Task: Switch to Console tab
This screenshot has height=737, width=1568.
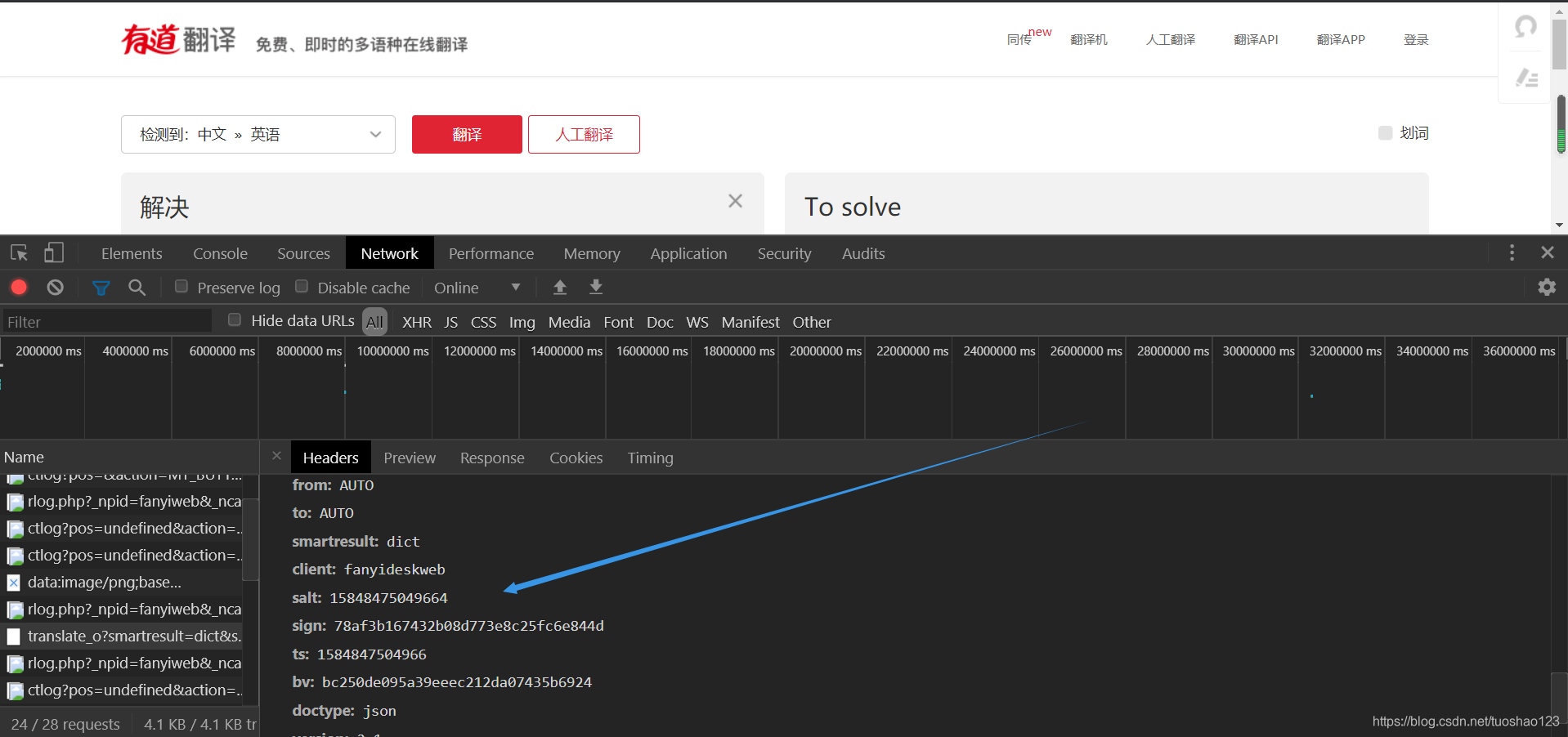Action: [220, 253]
